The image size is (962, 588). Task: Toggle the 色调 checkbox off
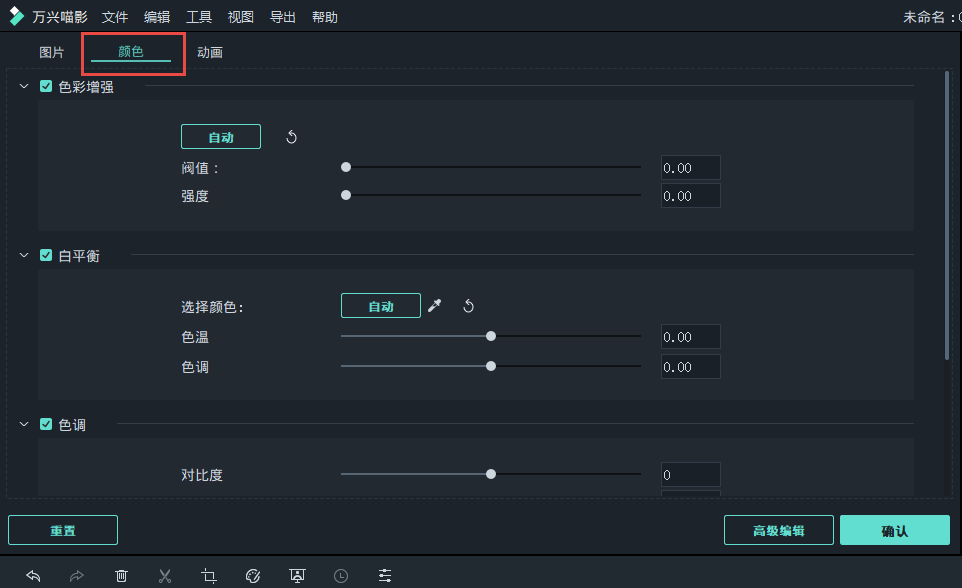[46, 424]
